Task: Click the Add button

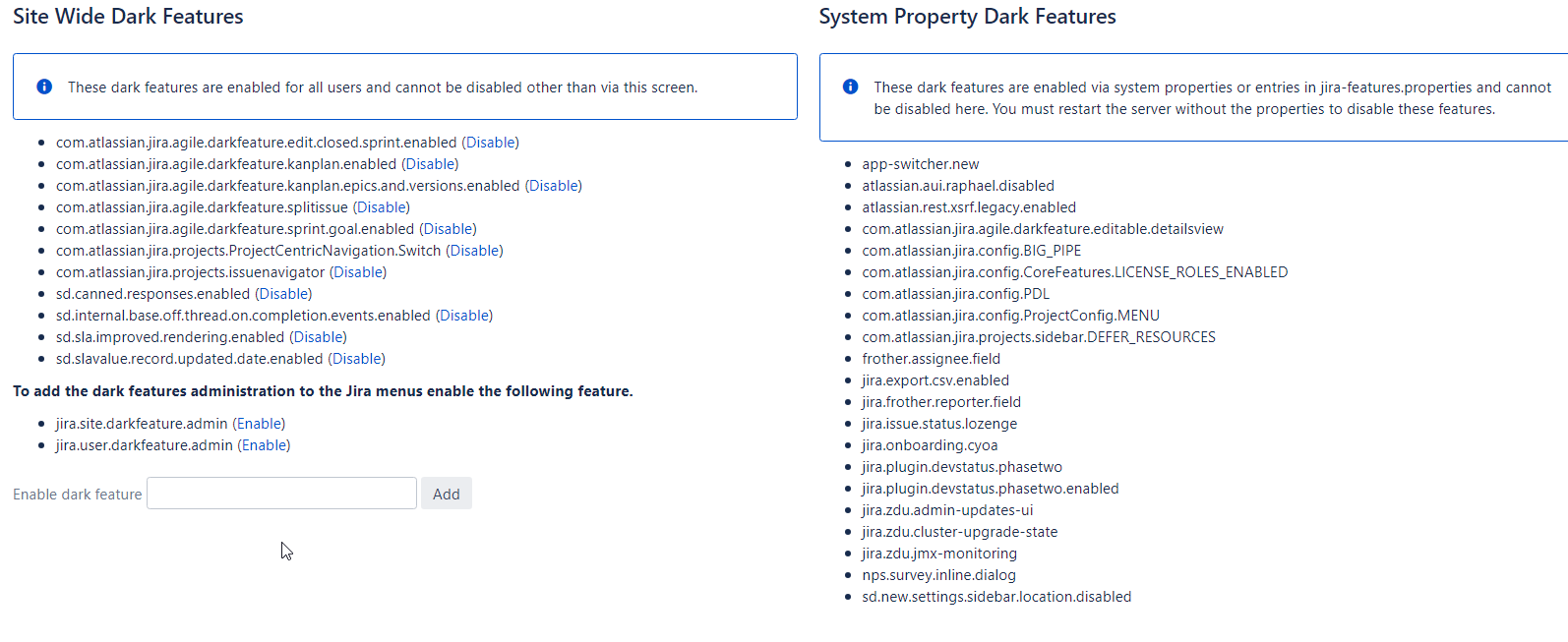Action: point(447,494)
